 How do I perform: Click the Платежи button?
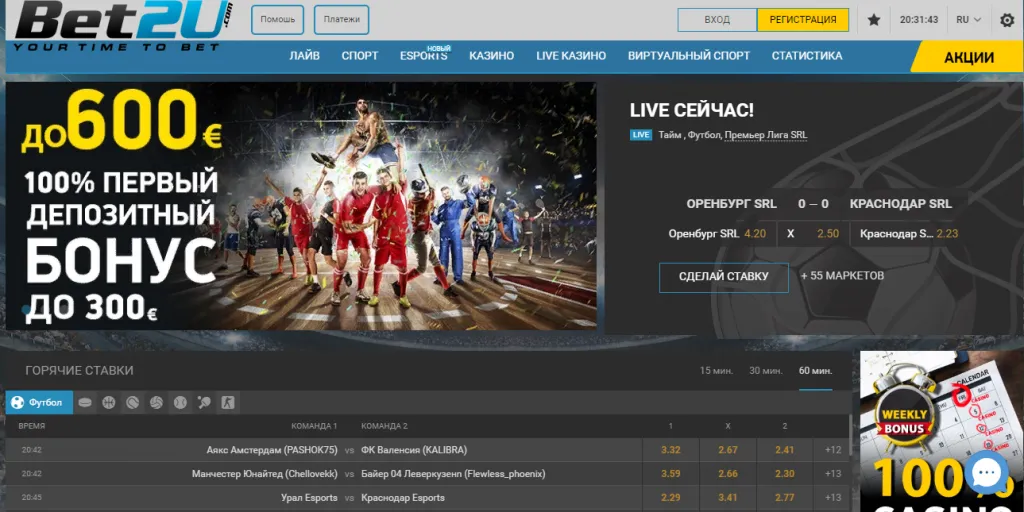tap(342, 20)
